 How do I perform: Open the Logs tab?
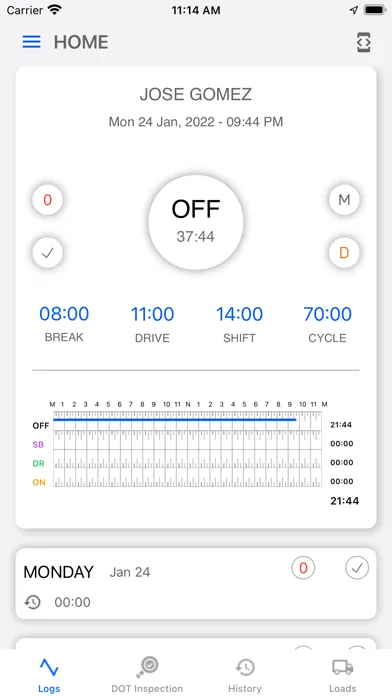click(x=49, y=675)
